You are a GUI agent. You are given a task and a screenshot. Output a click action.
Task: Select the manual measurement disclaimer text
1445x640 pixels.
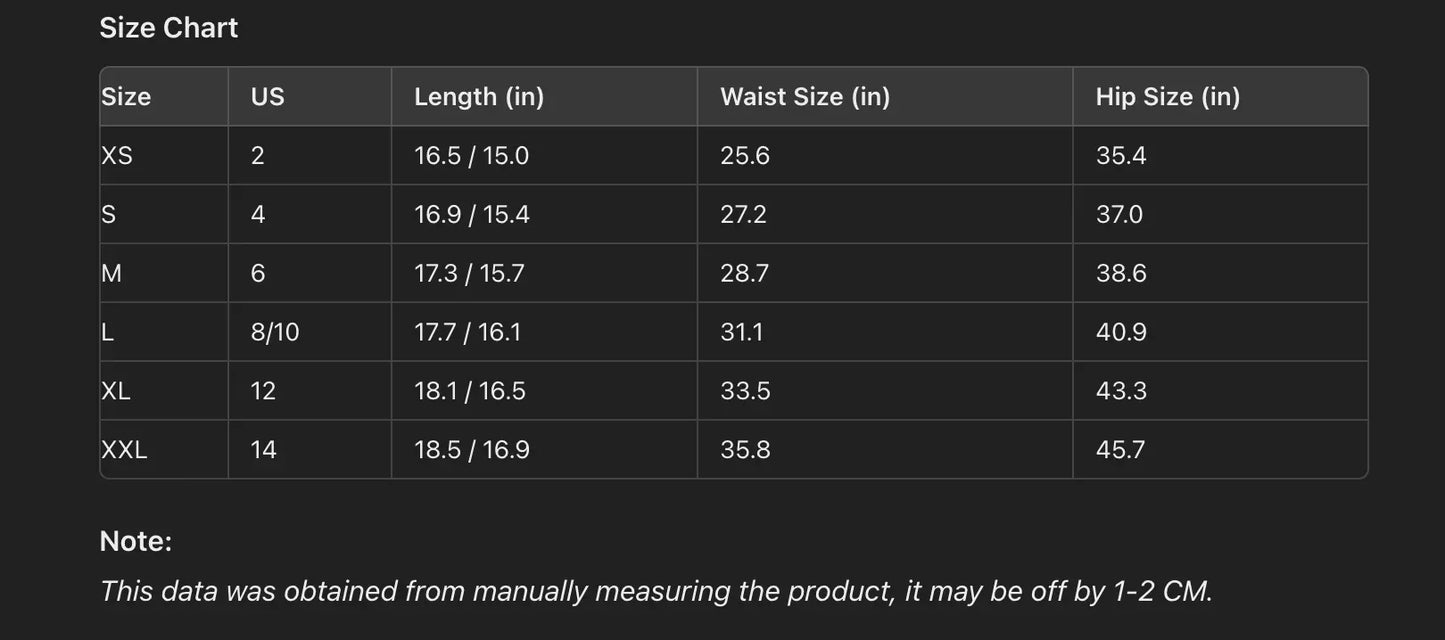[656, 591]
